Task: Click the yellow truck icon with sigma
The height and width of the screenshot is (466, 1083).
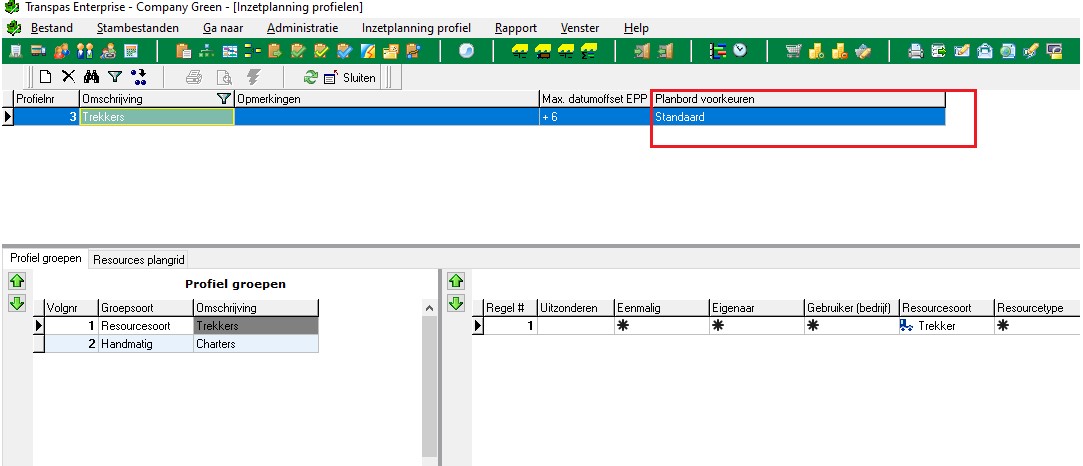Action: click(588, 51)
